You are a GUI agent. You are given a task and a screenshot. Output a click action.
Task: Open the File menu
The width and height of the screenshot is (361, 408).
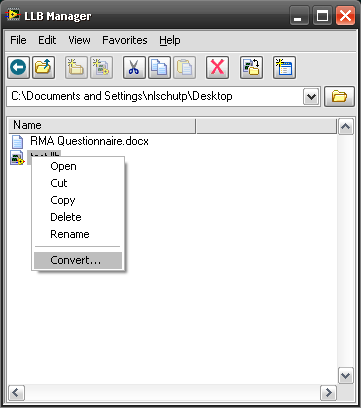click(18, 40)
